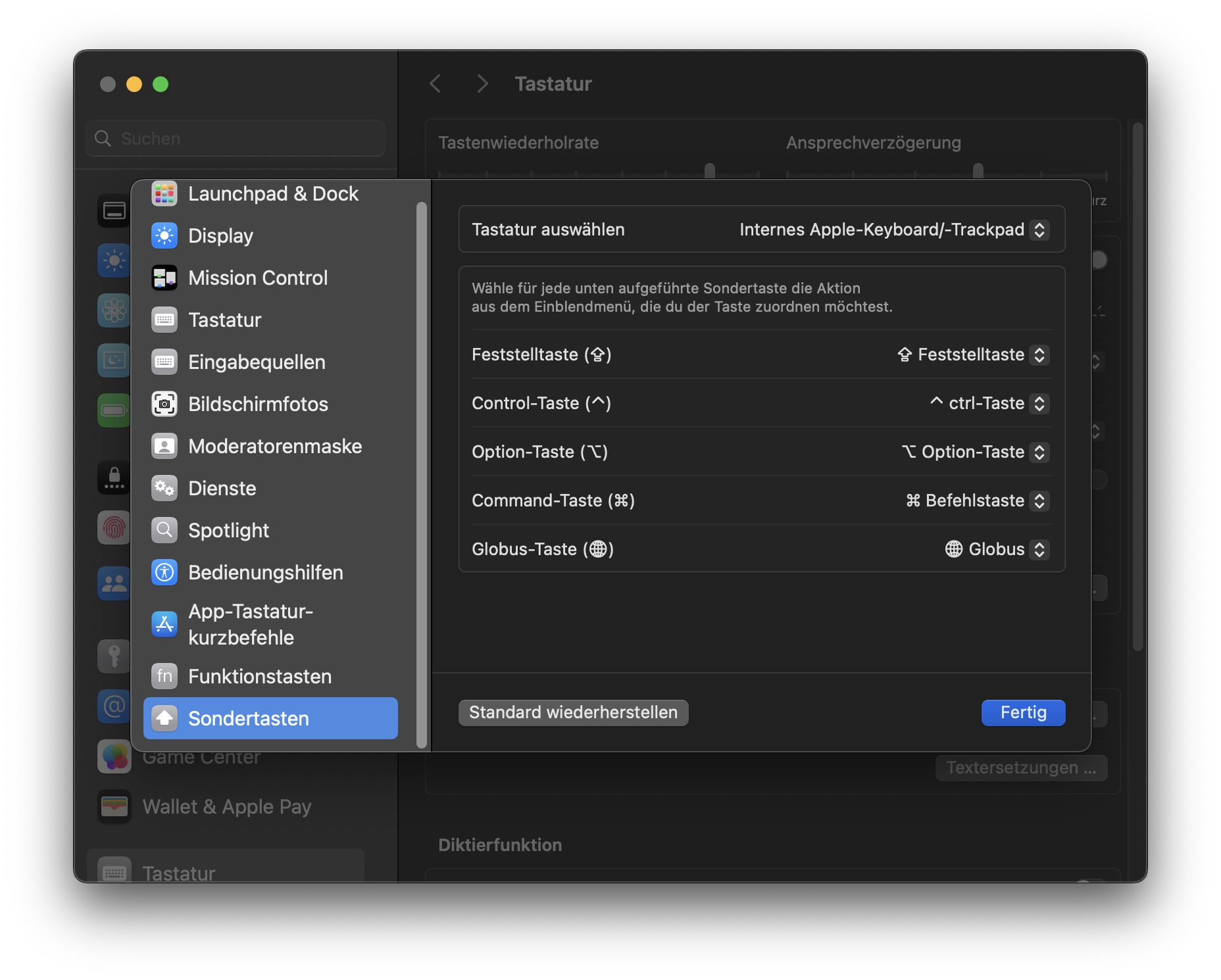The width and height of the screenshot is (1221, 980).
Task: Click the Dienste gears icon
Action: pos(164,488)
